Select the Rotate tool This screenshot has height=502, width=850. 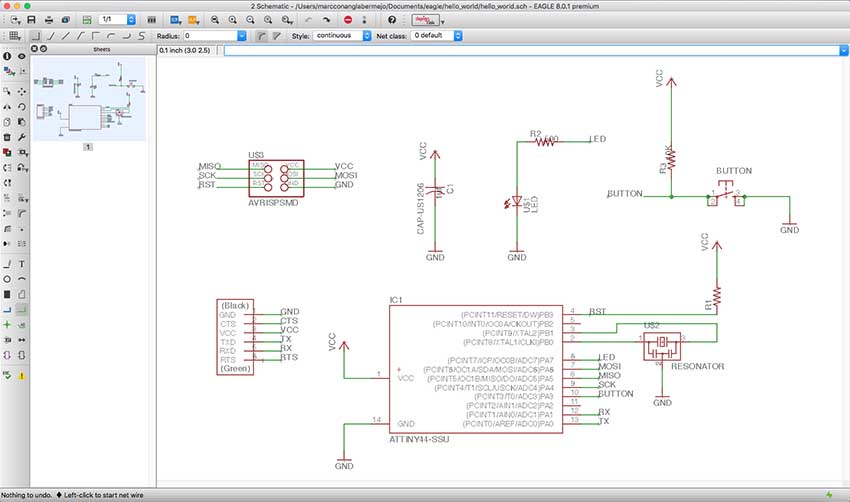point(22,107)
